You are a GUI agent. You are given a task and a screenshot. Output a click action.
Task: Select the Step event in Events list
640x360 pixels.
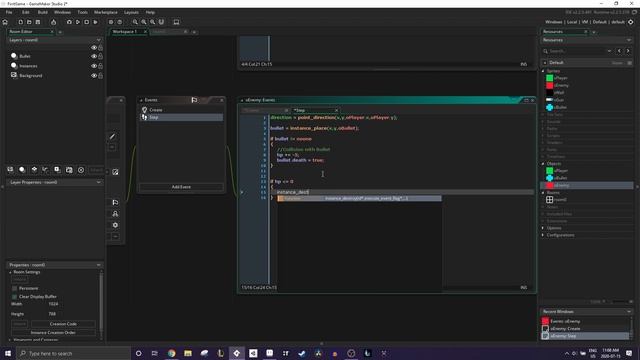(182, 117)
